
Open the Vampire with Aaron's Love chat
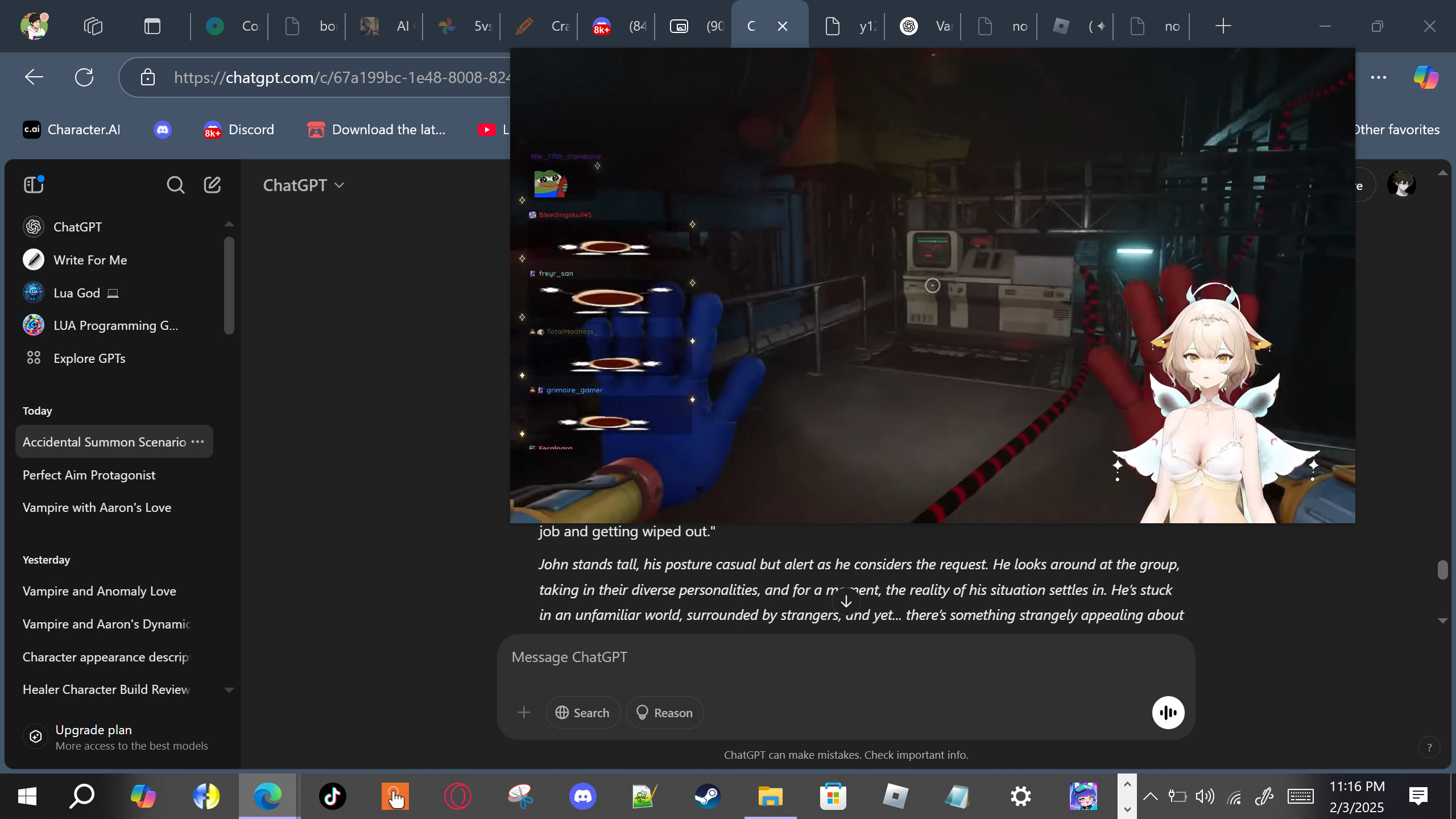(114, 507)
